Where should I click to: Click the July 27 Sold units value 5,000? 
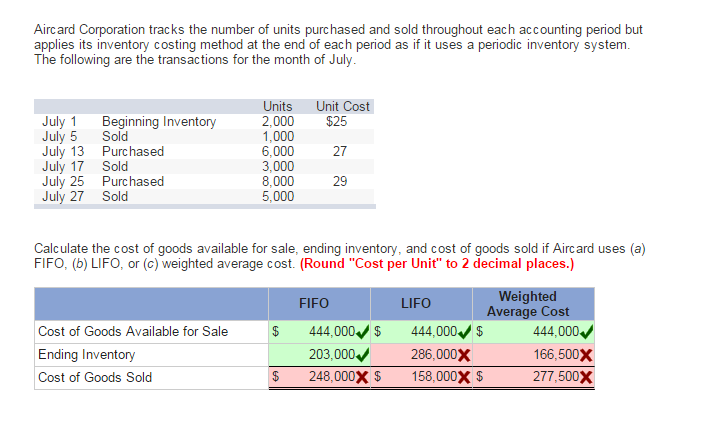pyautogui.click(x=278, y=196)
